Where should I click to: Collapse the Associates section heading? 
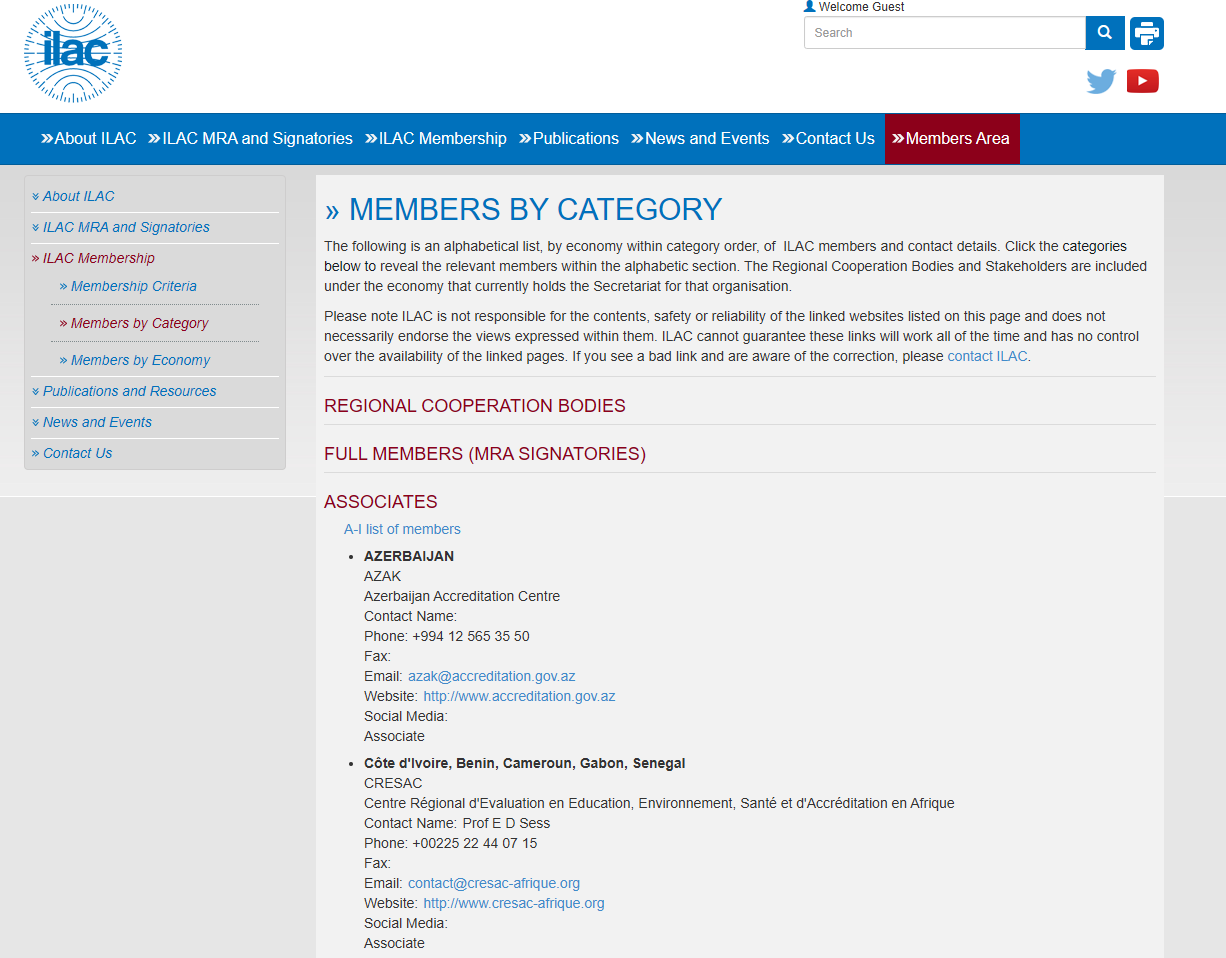[x=380, y=502]
